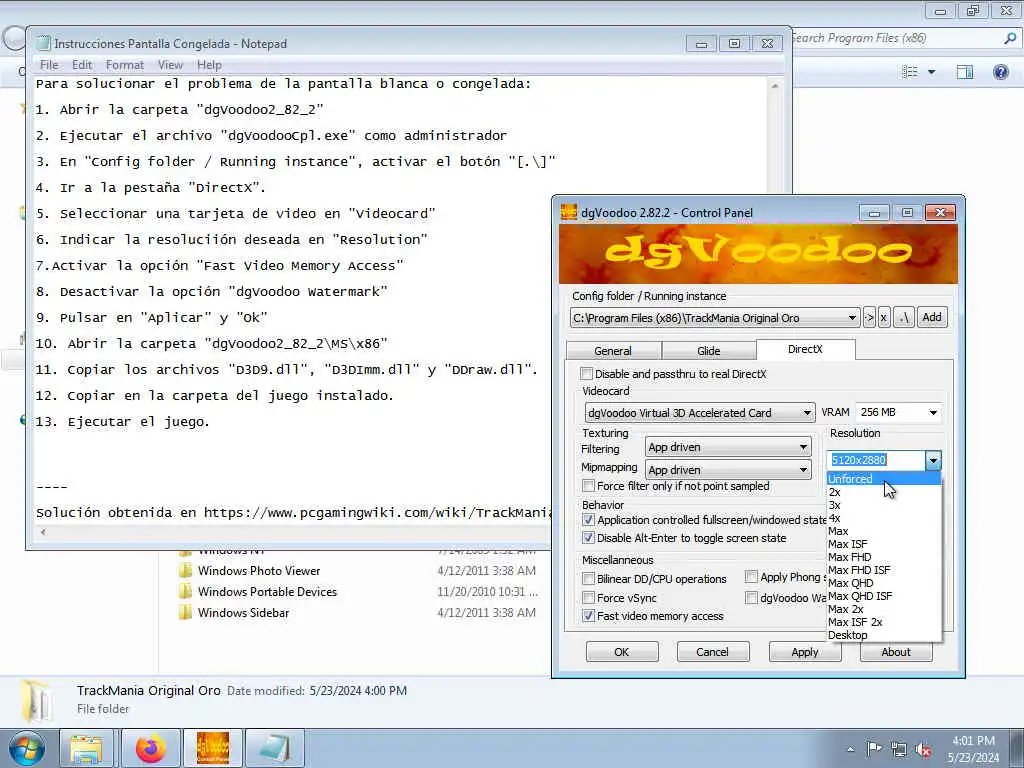Viewport: 1024px width, 768px height.
Task: Click Notepad's horizontal scrollbar left arrow
Action: pos(43,532)
